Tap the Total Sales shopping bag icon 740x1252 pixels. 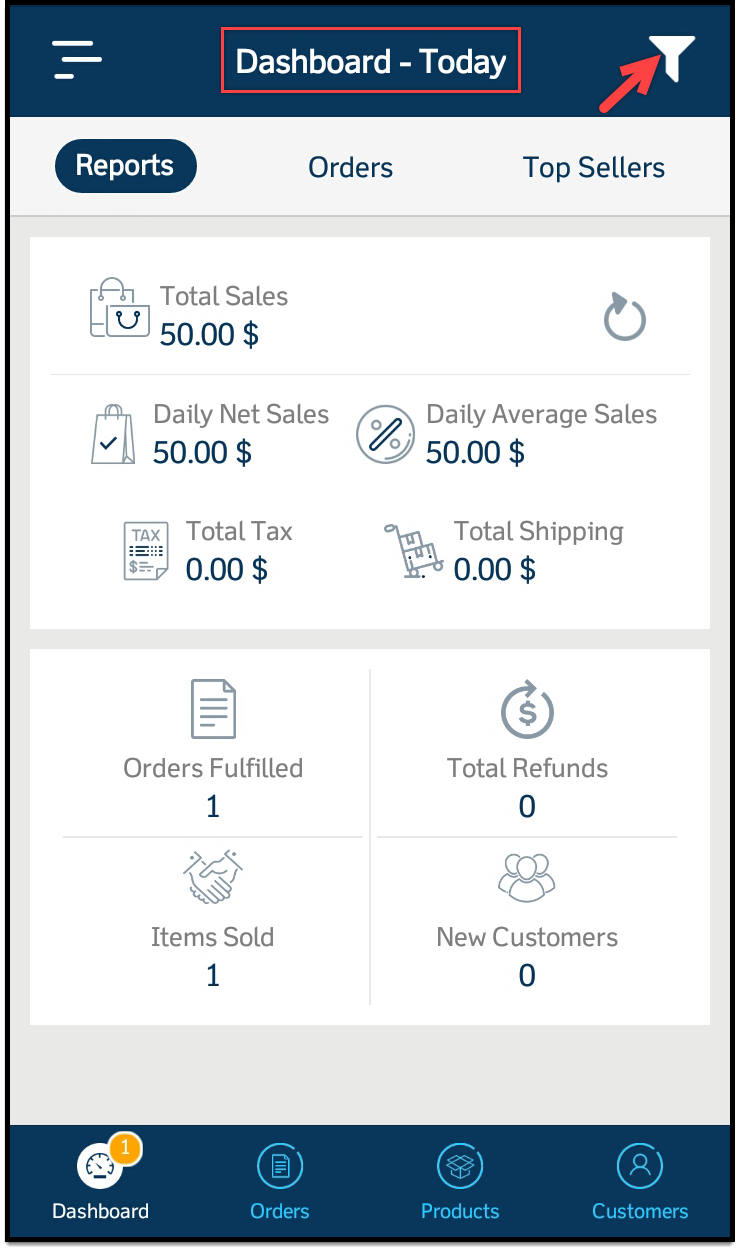coord(120,308)
